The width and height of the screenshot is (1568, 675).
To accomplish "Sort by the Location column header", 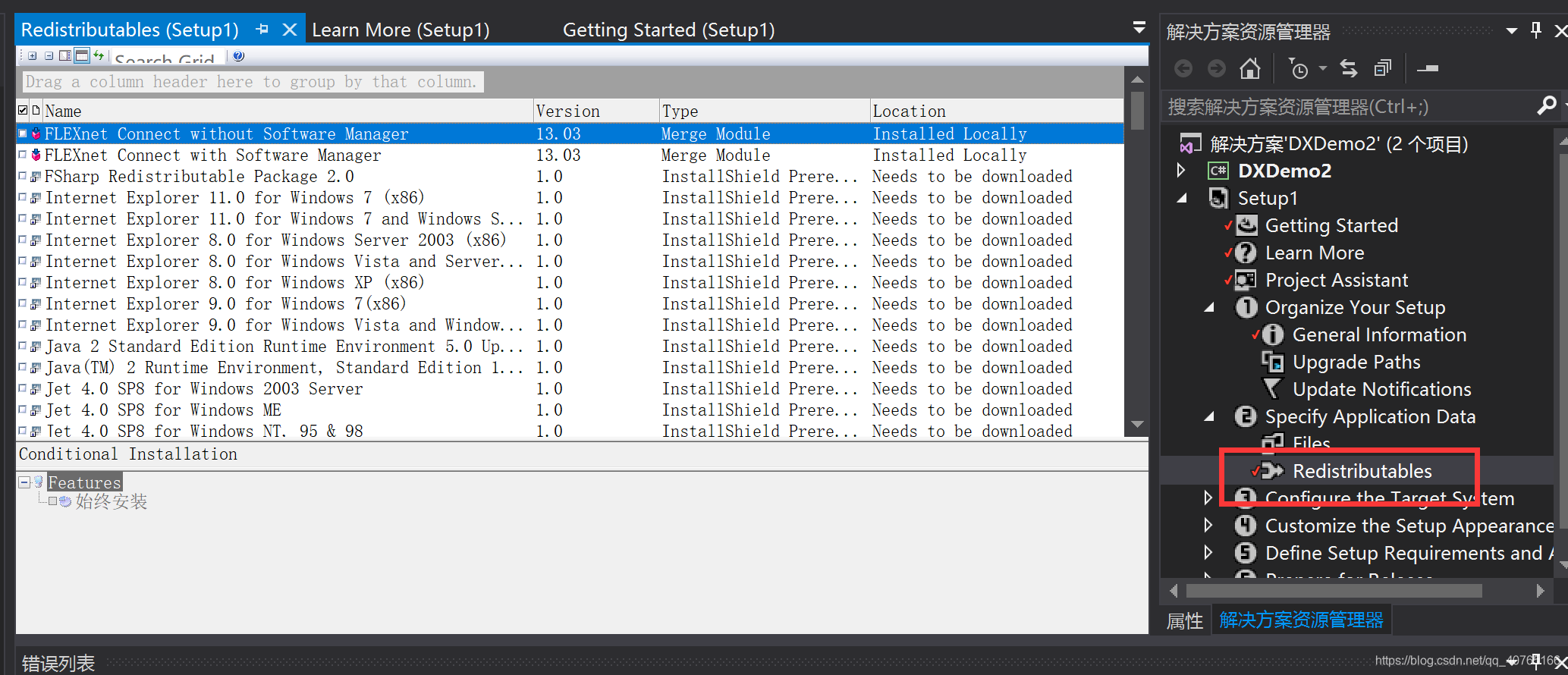I will [x=996, y=111].
